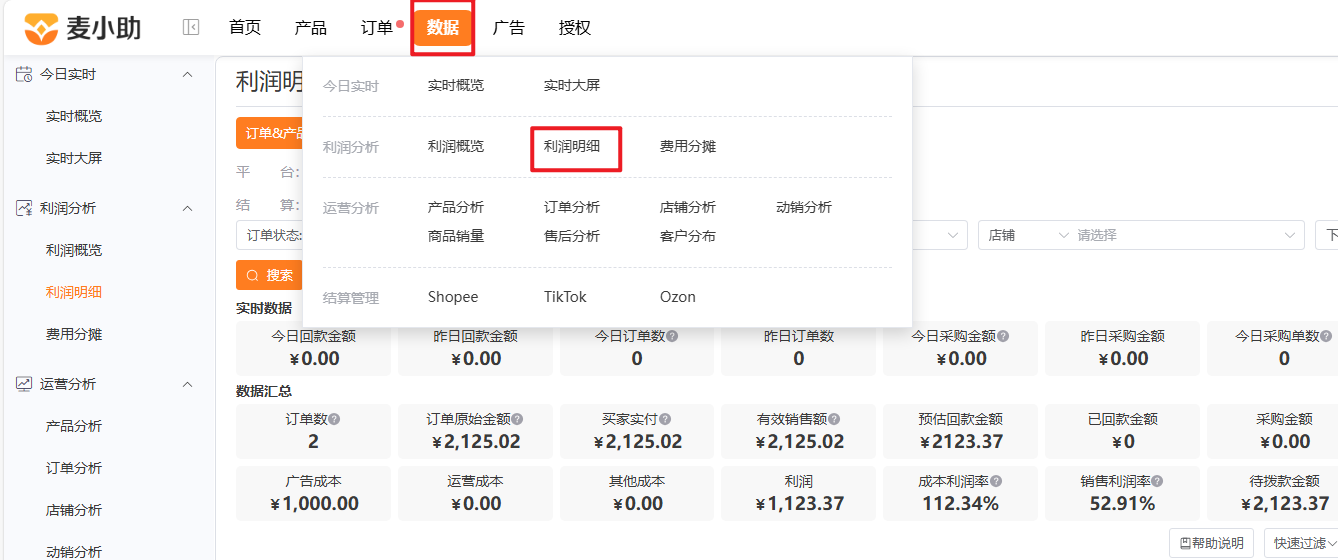
Task: Click the 广告成本 value ¥1,000.00
Action: pyautogui.click(x=314, y=503)
